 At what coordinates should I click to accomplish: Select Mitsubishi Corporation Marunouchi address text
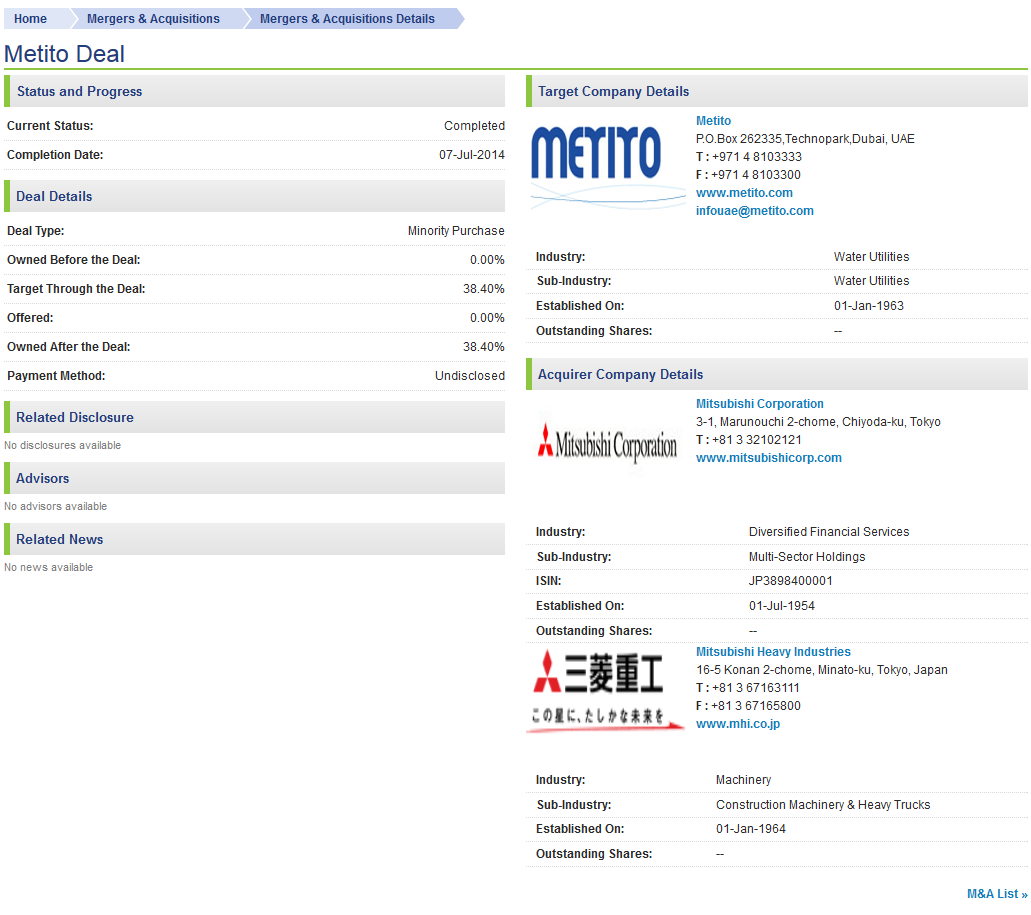(x=819, y=422)
